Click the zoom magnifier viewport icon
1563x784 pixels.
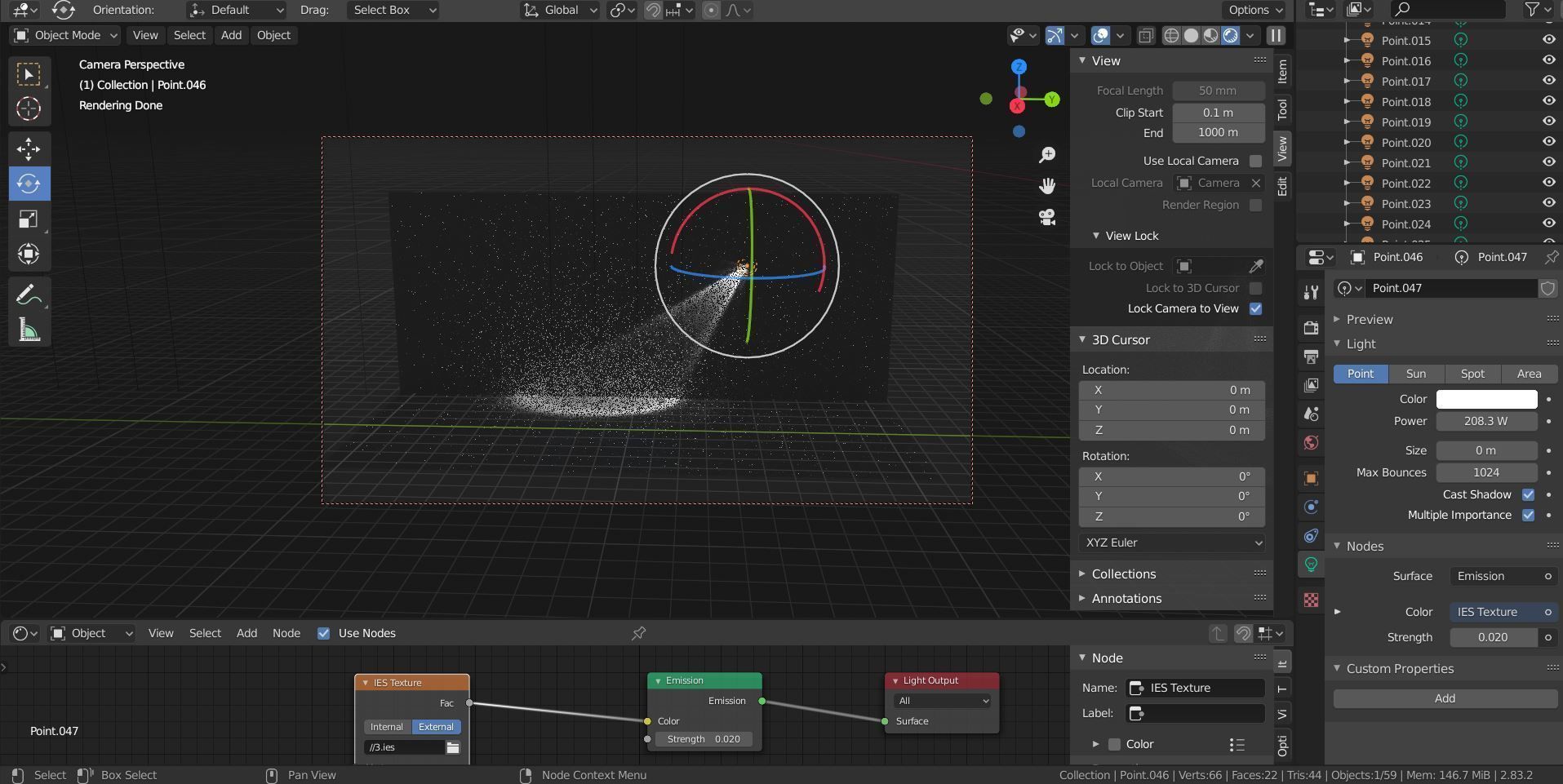[1047, 155]
